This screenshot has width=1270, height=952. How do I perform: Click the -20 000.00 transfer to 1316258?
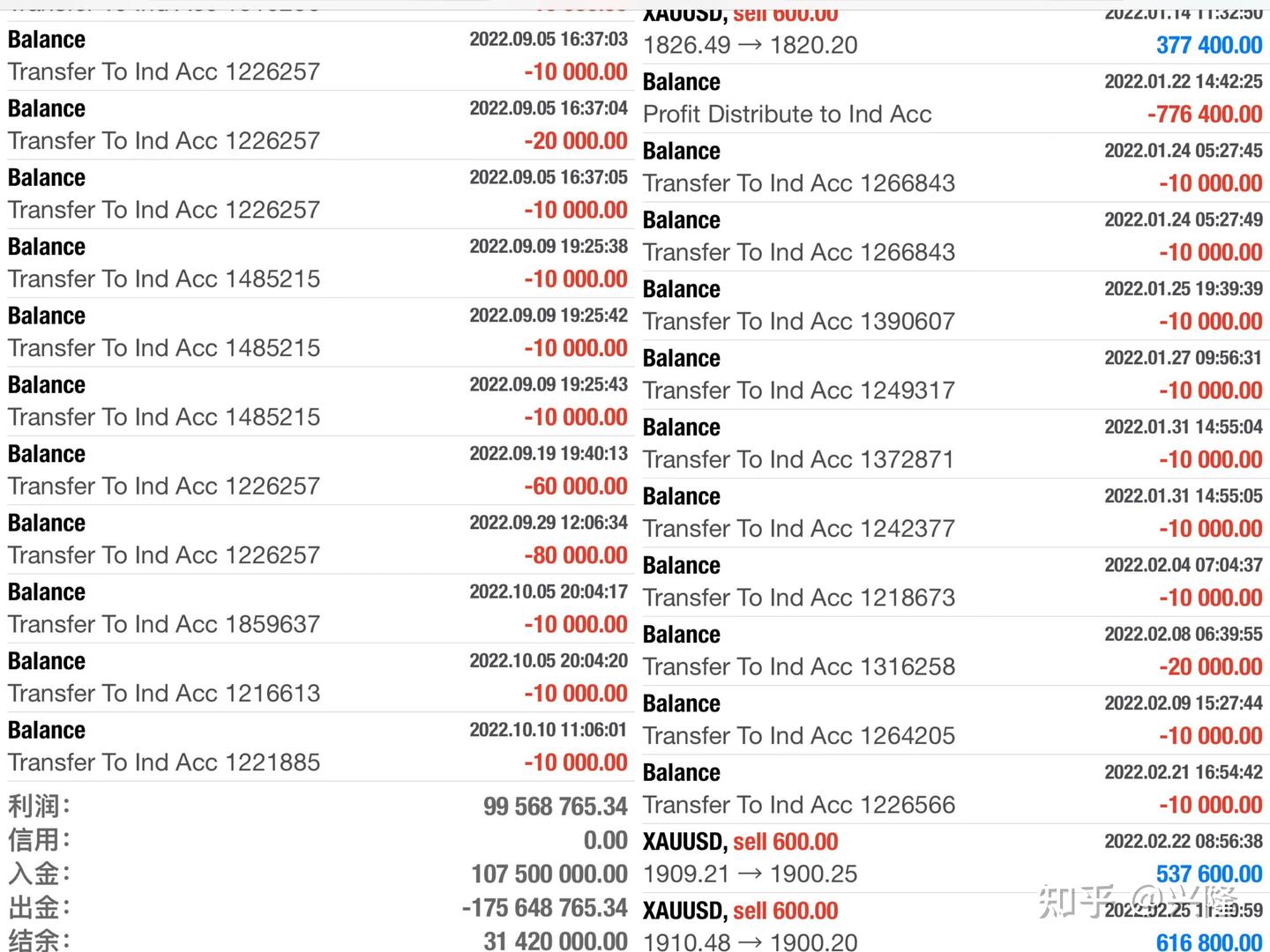pos(1210,666)
